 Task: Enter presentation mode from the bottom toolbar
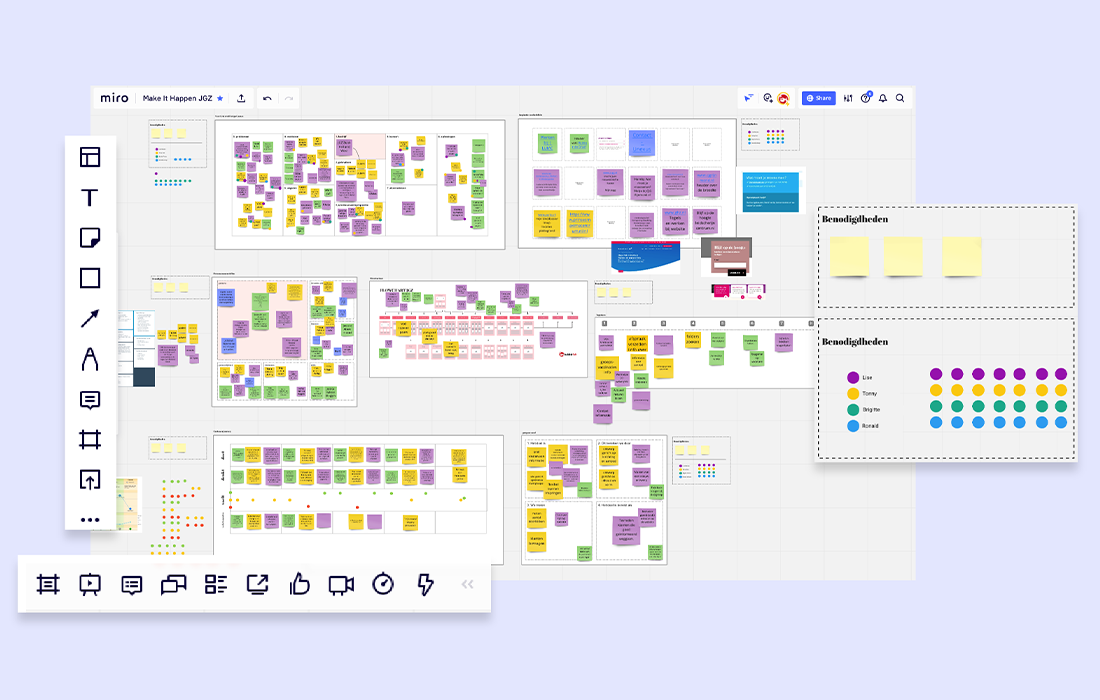click(89, 584)
